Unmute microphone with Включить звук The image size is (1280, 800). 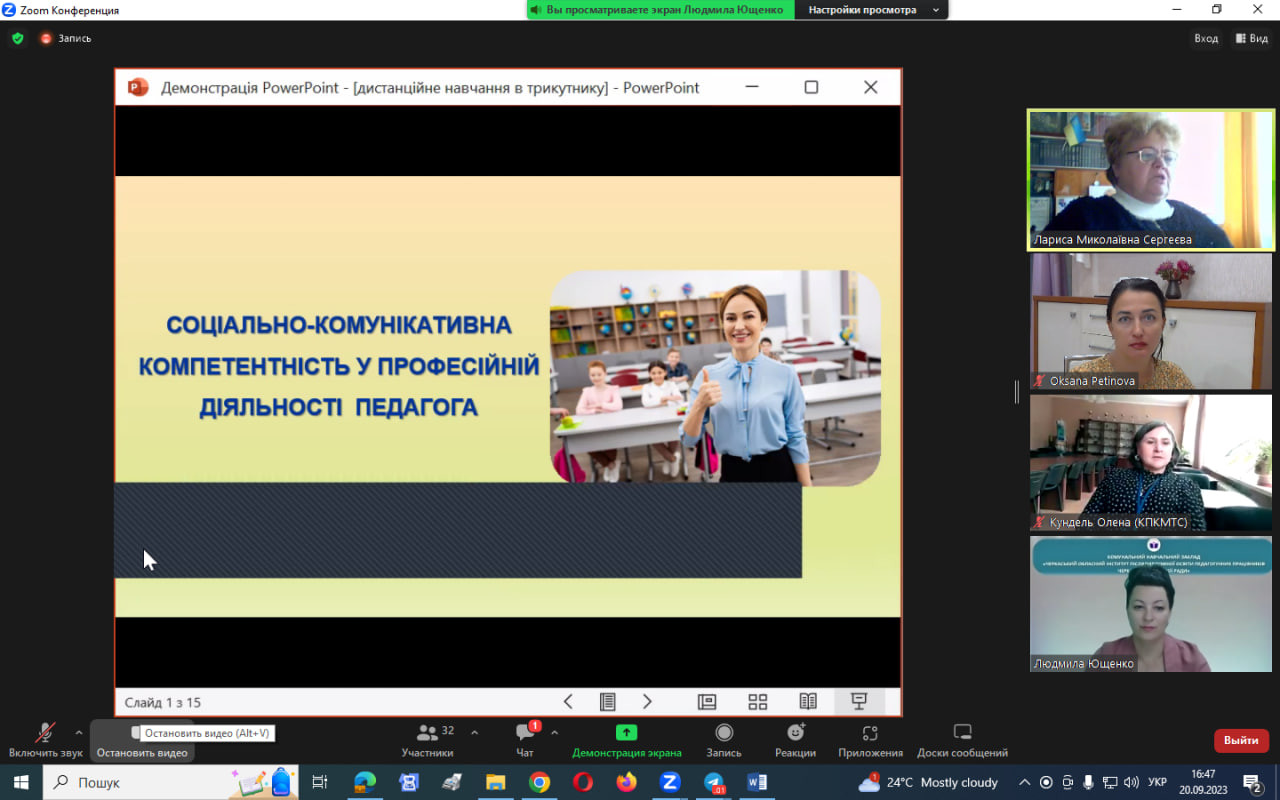click(x=45, y=739)
